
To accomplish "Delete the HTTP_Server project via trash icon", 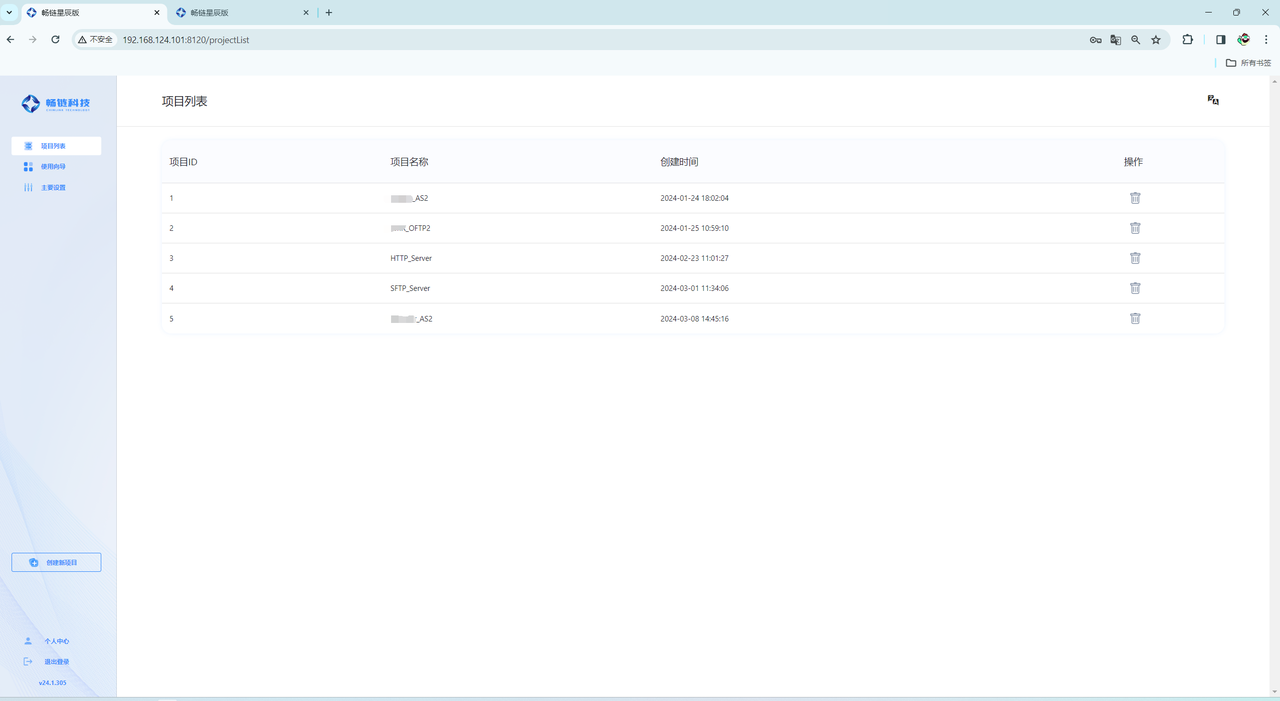I will tap(1135, 258).
